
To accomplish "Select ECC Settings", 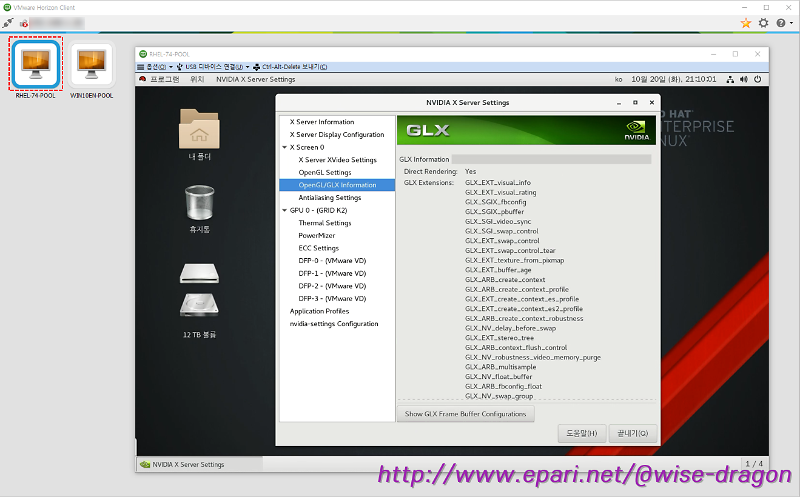I will pyautogui.click(x=318, y=248).
